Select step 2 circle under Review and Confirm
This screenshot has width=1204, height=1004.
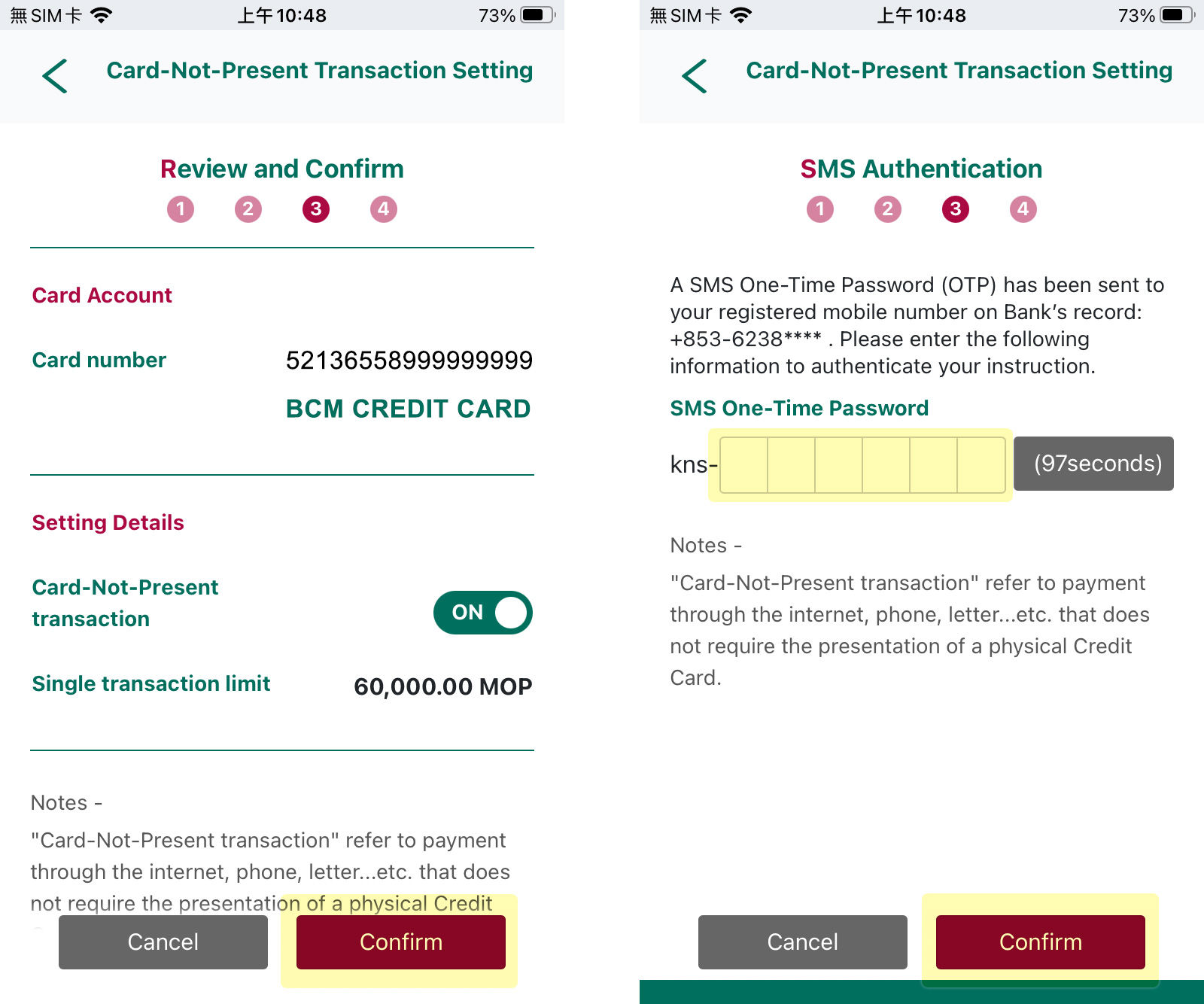(x=248, y=209)
